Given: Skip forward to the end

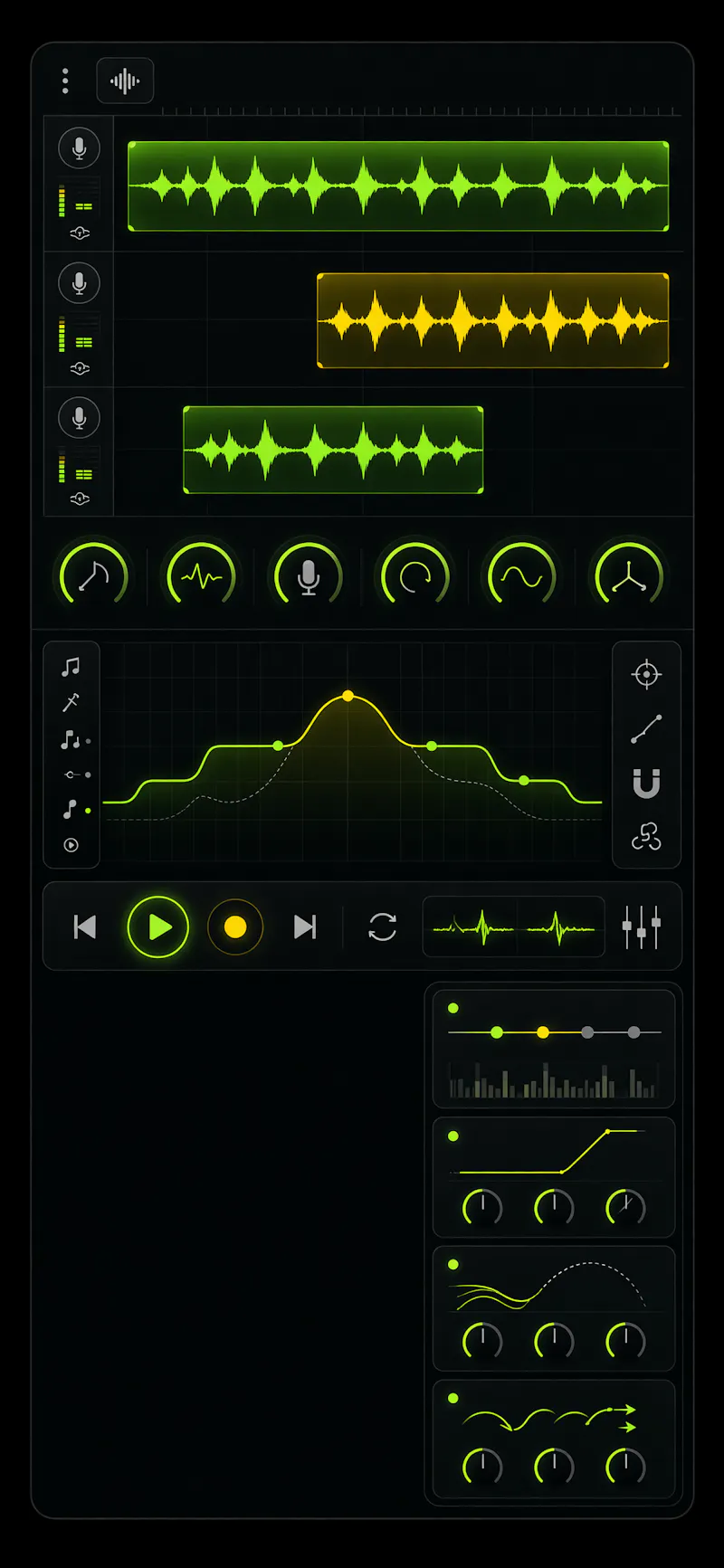Looking at the screenshot, I should (x=305, y=927).
